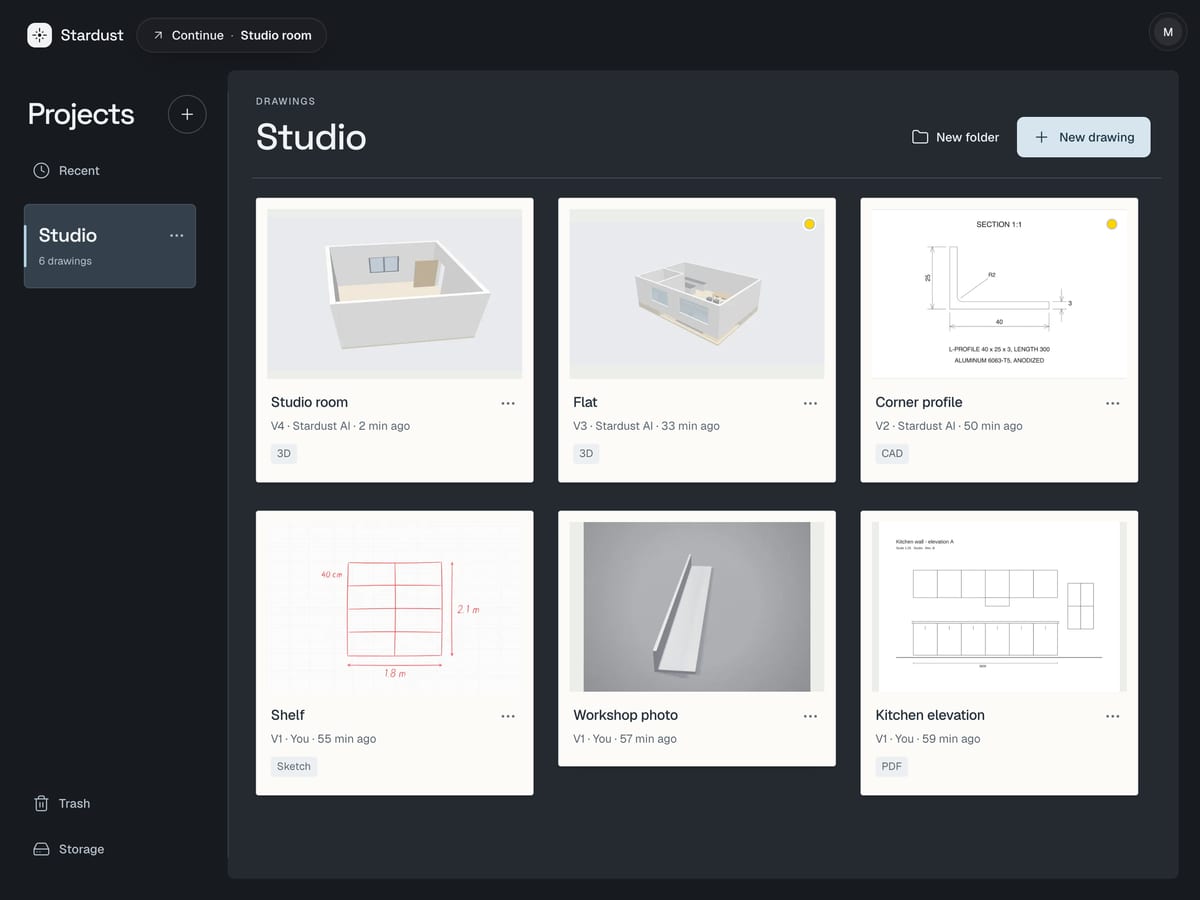Click 'V1 · You · 57 min ago'
This screenshot has width=1200, height=900.
click(x=625, y=739)
